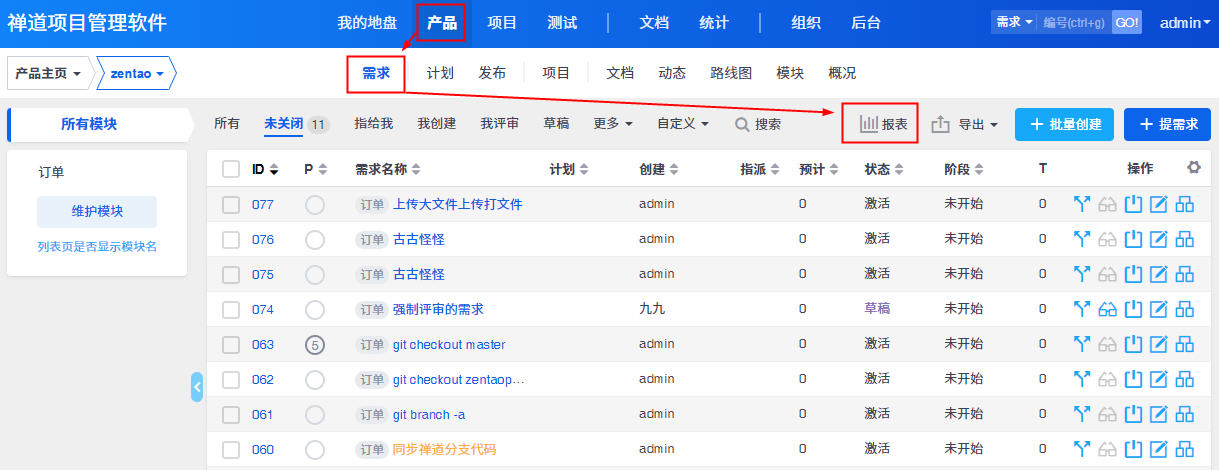Switch to the 项目 top navigation menu
The width and height of the screenshot is (1219, 470).
(502, 23)
